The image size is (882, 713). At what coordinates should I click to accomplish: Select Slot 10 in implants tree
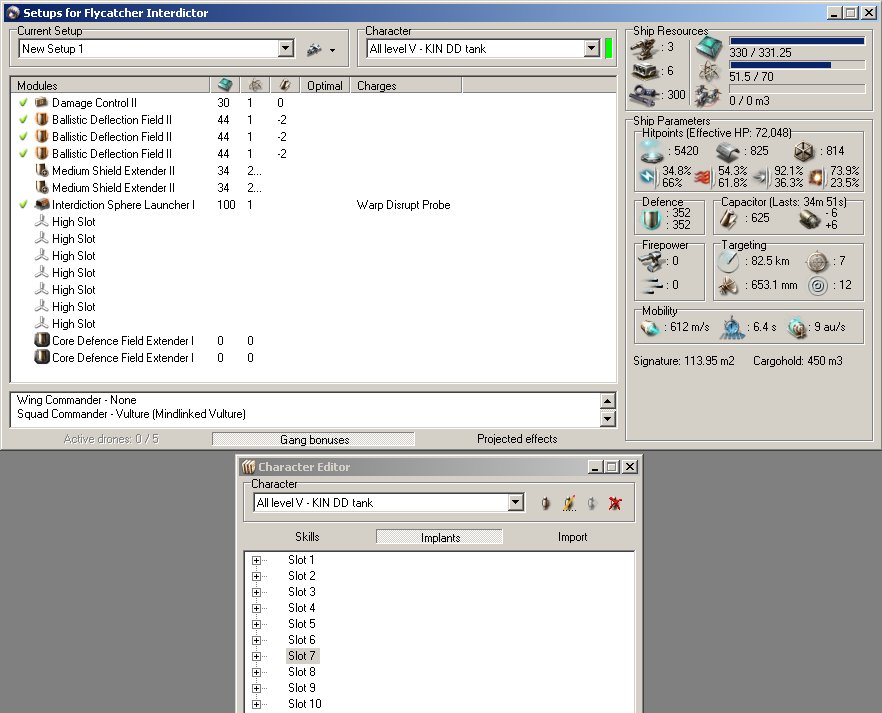pos(304,704)
